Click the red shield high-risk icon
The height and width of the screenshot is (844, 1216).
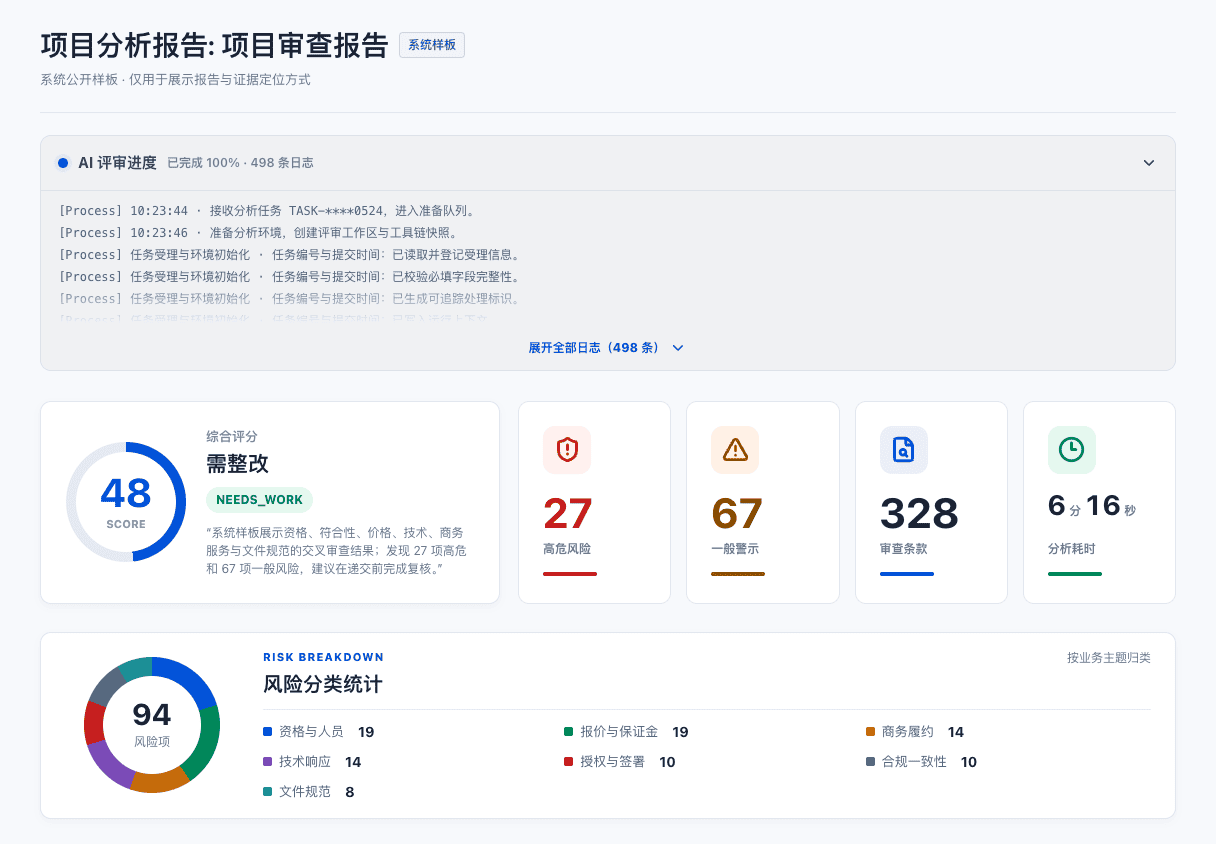click(567, 450)
